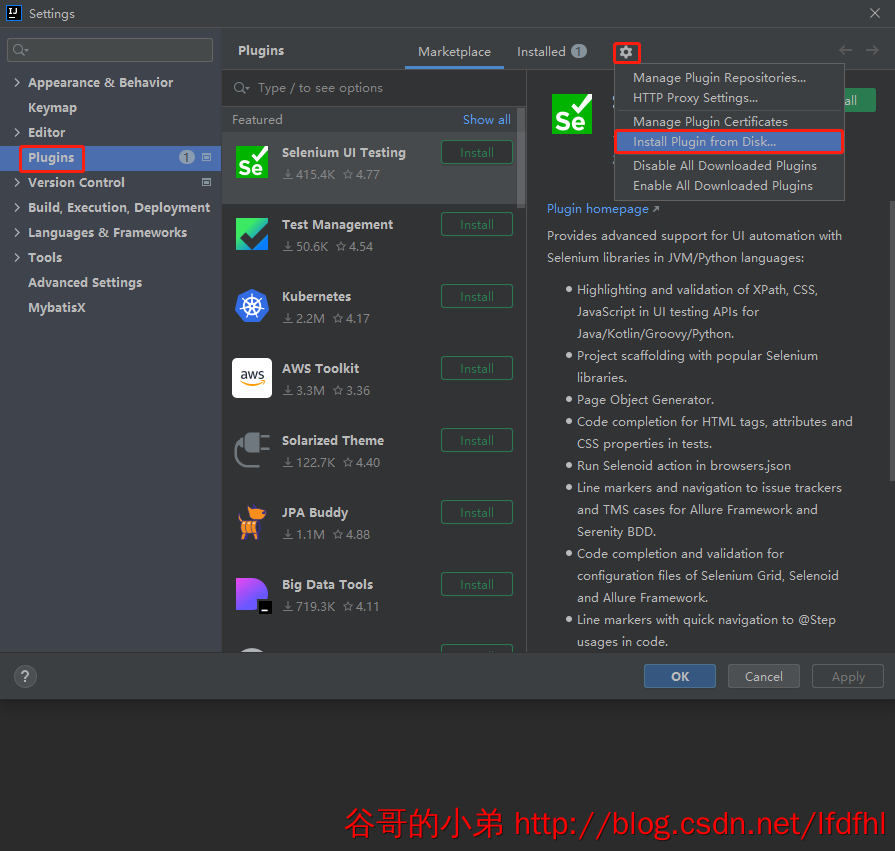
Task: Click the project-level icon beside Version Control
Action: click(207, 182)
